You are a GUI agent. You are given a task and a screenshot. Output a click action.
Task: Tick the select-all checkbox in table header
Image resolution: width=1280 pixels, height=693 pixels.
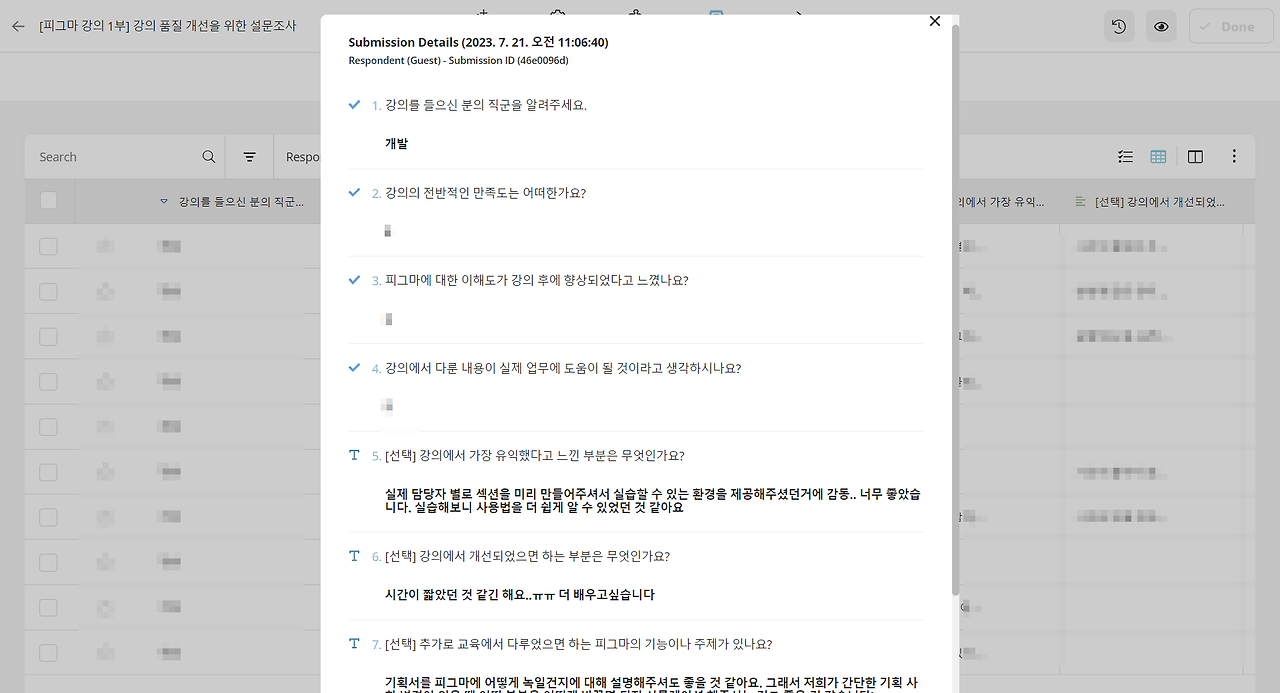click(x=48, y=201)
